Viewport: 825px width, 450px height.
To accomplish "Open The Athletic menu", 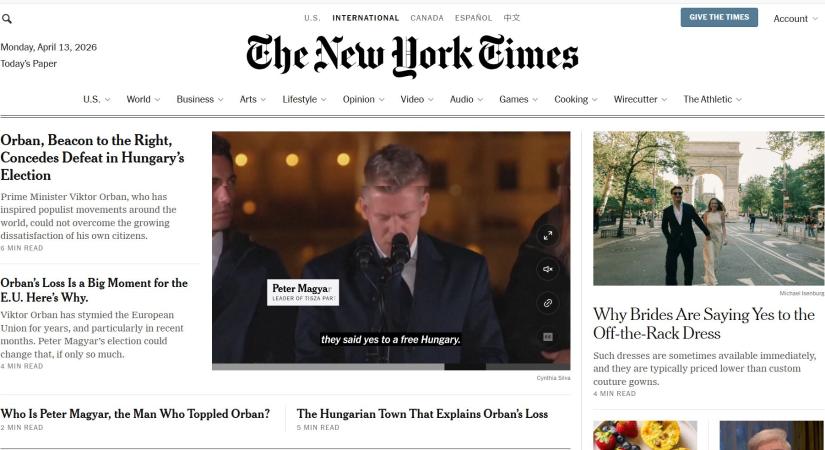I will (x=712, y=99).
